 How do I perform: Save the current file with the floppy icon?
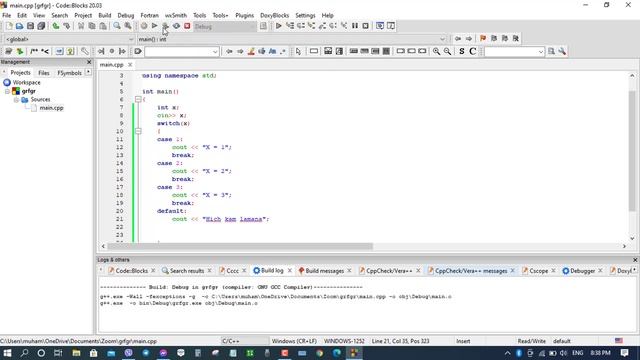click(x=30, y=26)
